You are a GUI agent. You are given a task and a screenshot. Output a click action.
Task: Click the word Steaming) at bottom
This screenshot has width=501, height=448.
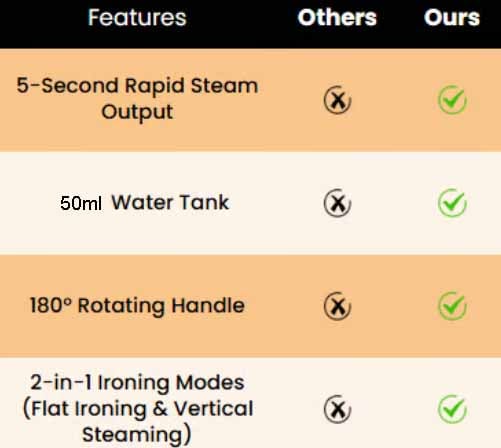click(137, 434)
